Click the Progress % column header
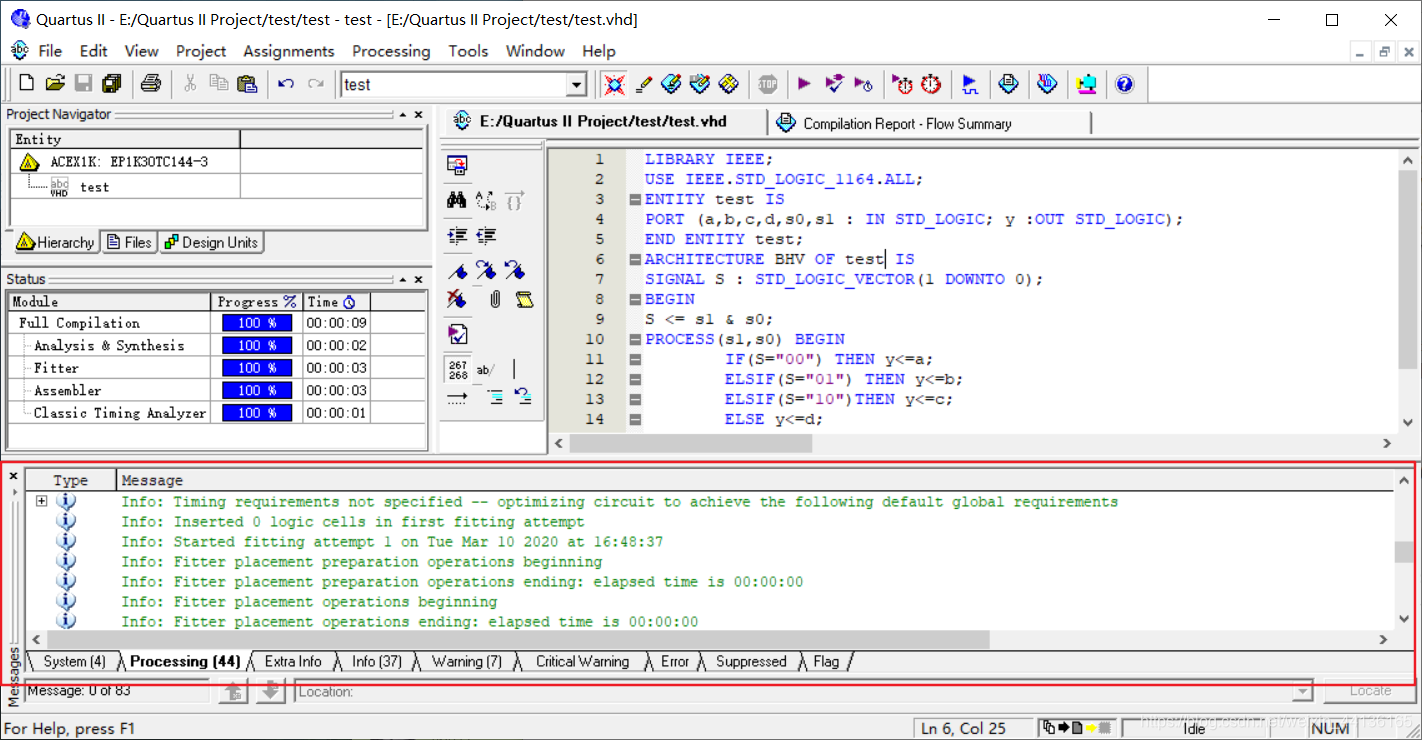Image resolution: width=1422 pixels, height=740 pixels. pyautogui.click(x=257, y=301)
